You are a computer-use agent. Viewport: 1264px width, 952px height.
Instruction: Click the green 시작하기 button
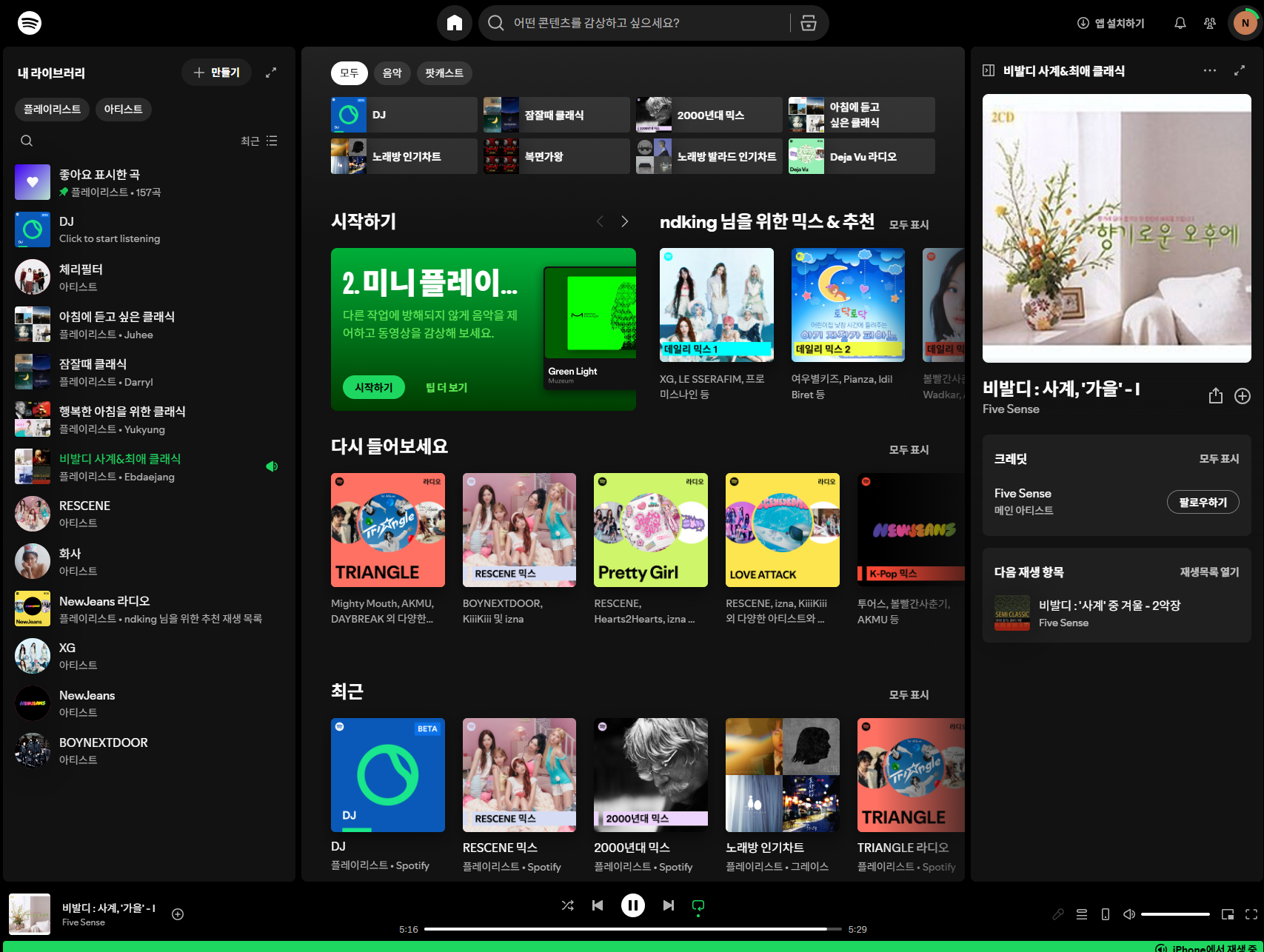374,387
